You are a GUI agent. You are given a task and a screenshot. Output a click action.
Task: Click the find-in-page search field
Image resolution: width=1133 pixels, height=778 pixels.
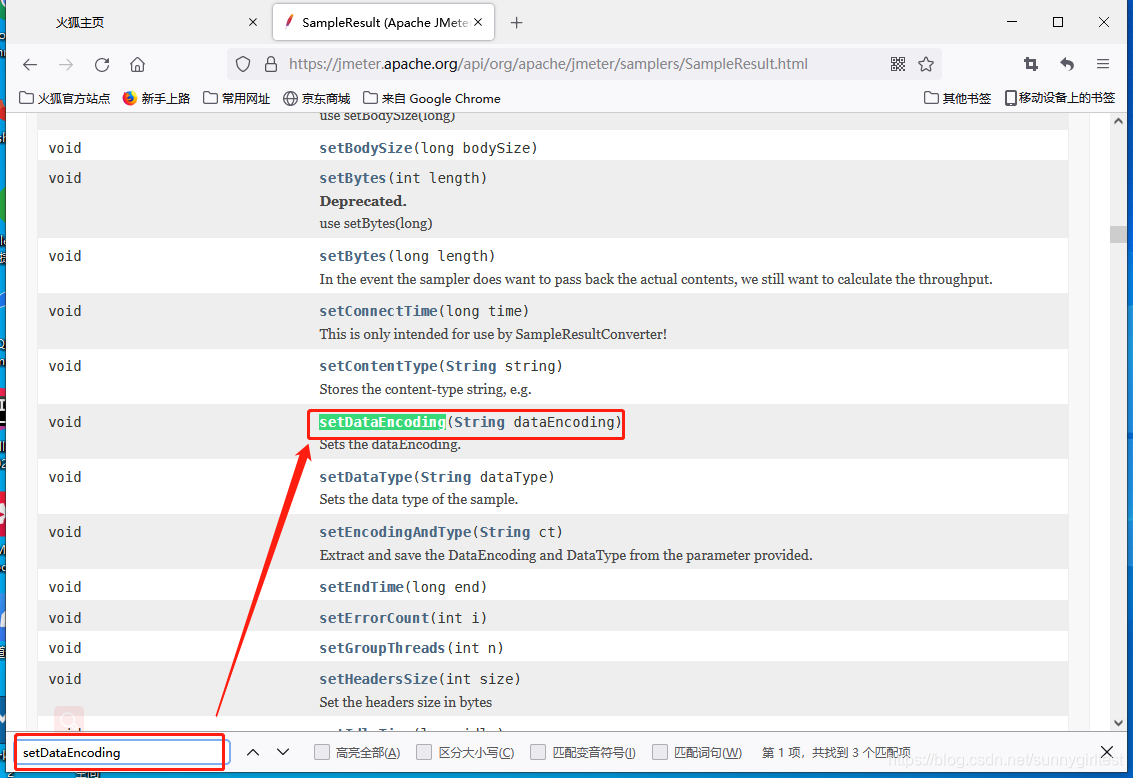[119, 752]
